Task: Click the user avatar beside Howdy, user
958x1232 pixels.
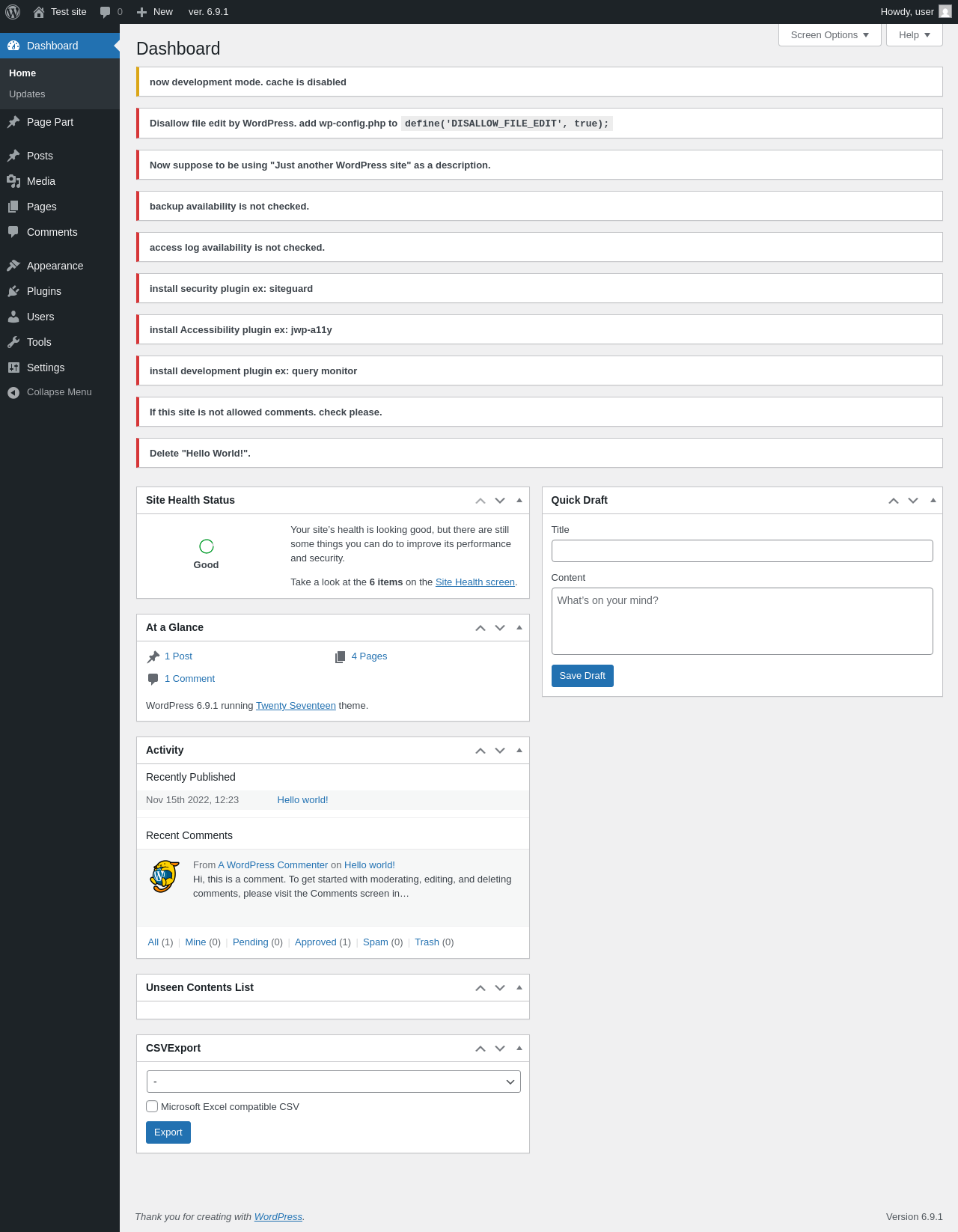Action: [x=945, y=12]
